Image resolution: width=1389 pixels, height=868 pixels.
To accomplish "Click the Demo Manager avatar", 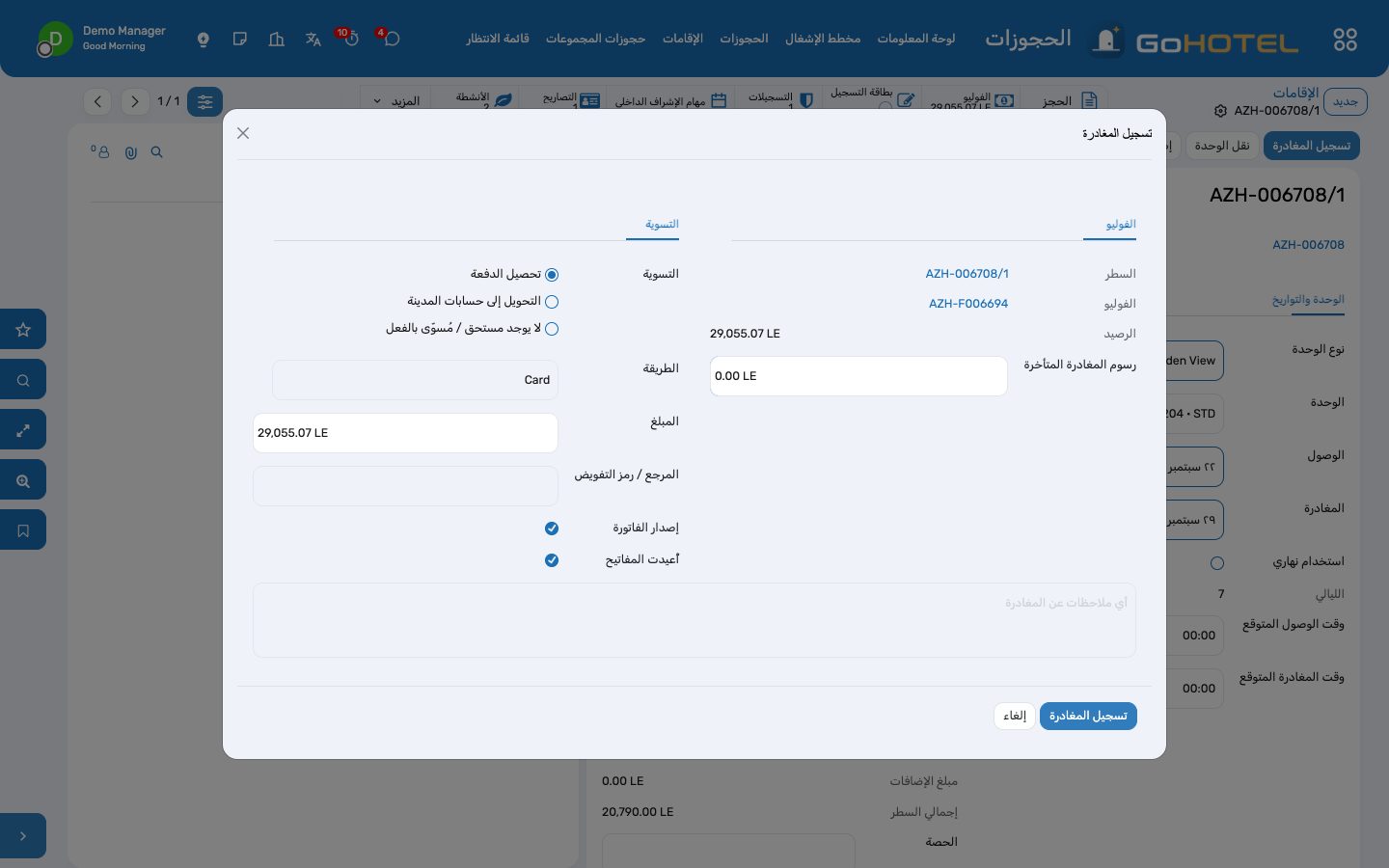I will tap(55, 39).
